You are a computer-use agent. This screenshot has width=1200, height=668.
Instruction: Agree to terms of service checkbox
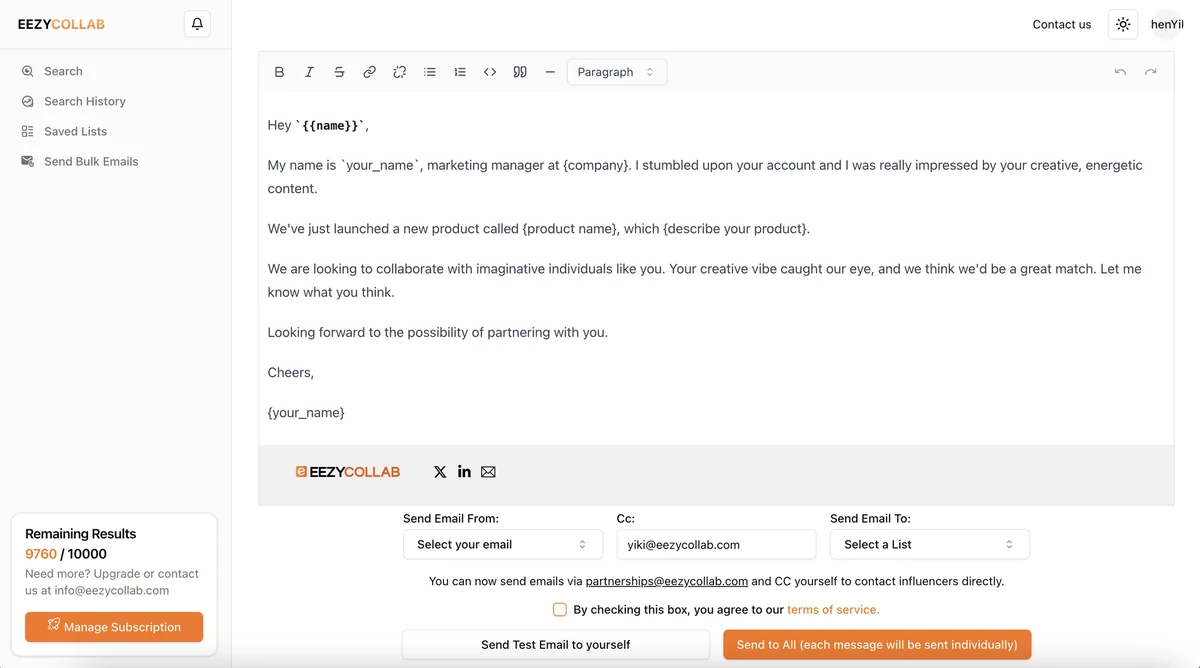pos(560,609)
